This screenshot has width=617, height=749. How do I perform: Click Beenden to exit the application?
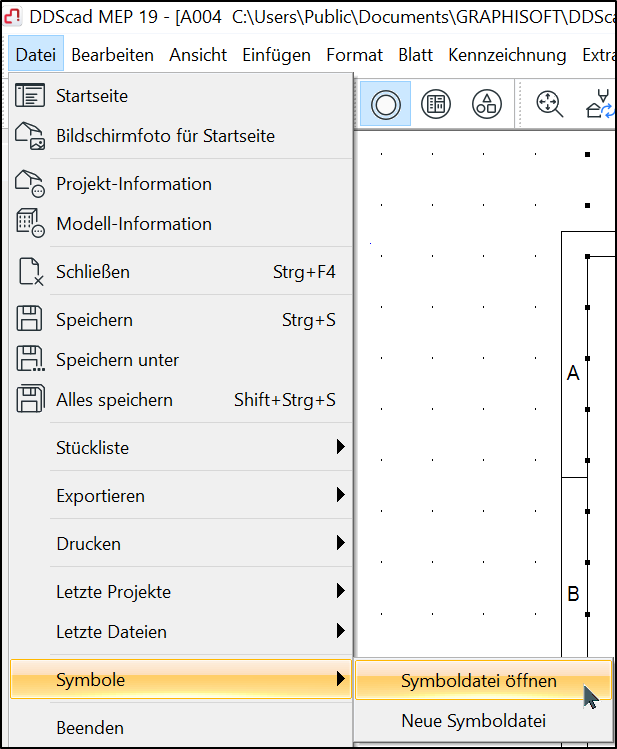90,728
